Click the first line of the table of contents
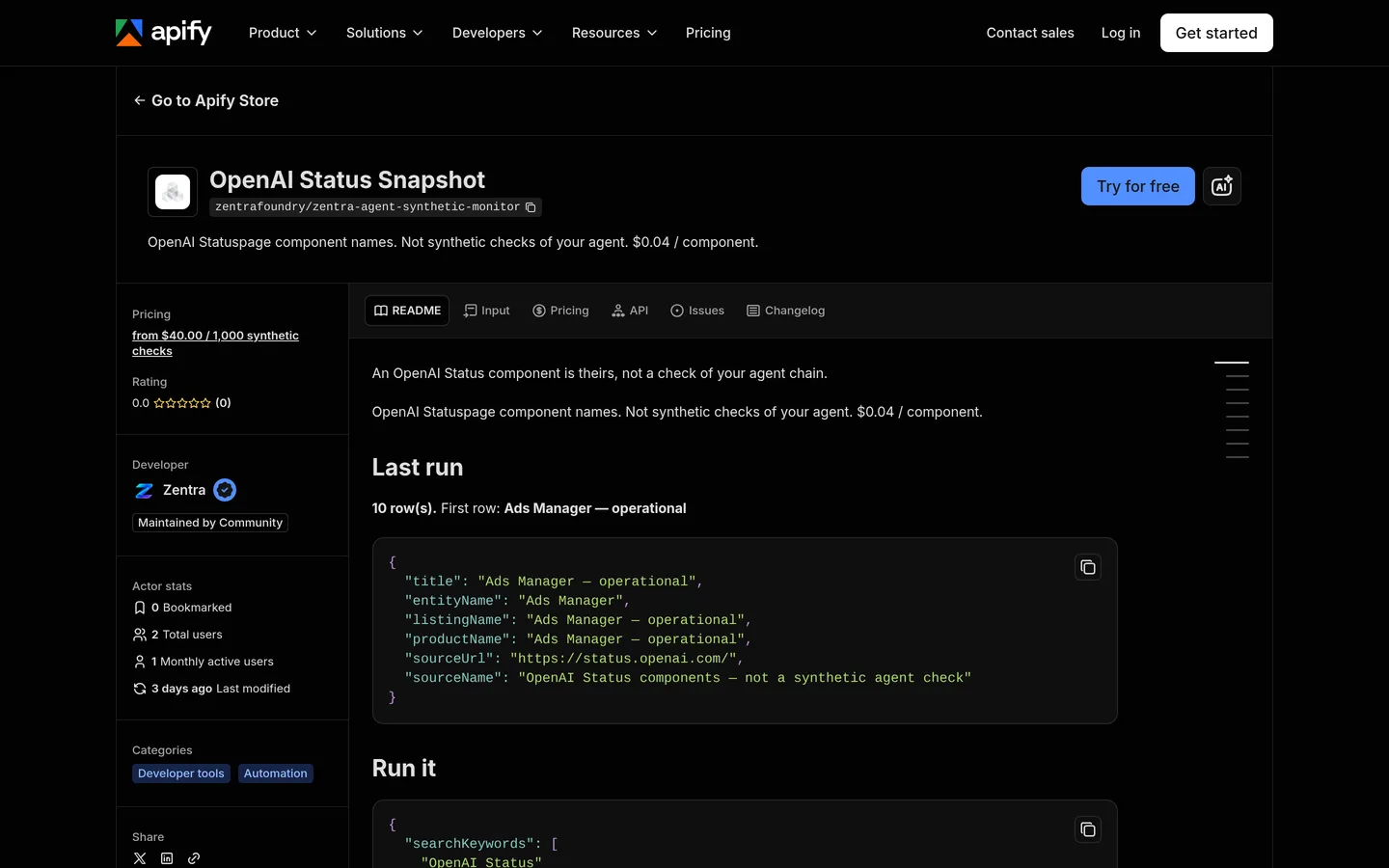 (1232, 363)
